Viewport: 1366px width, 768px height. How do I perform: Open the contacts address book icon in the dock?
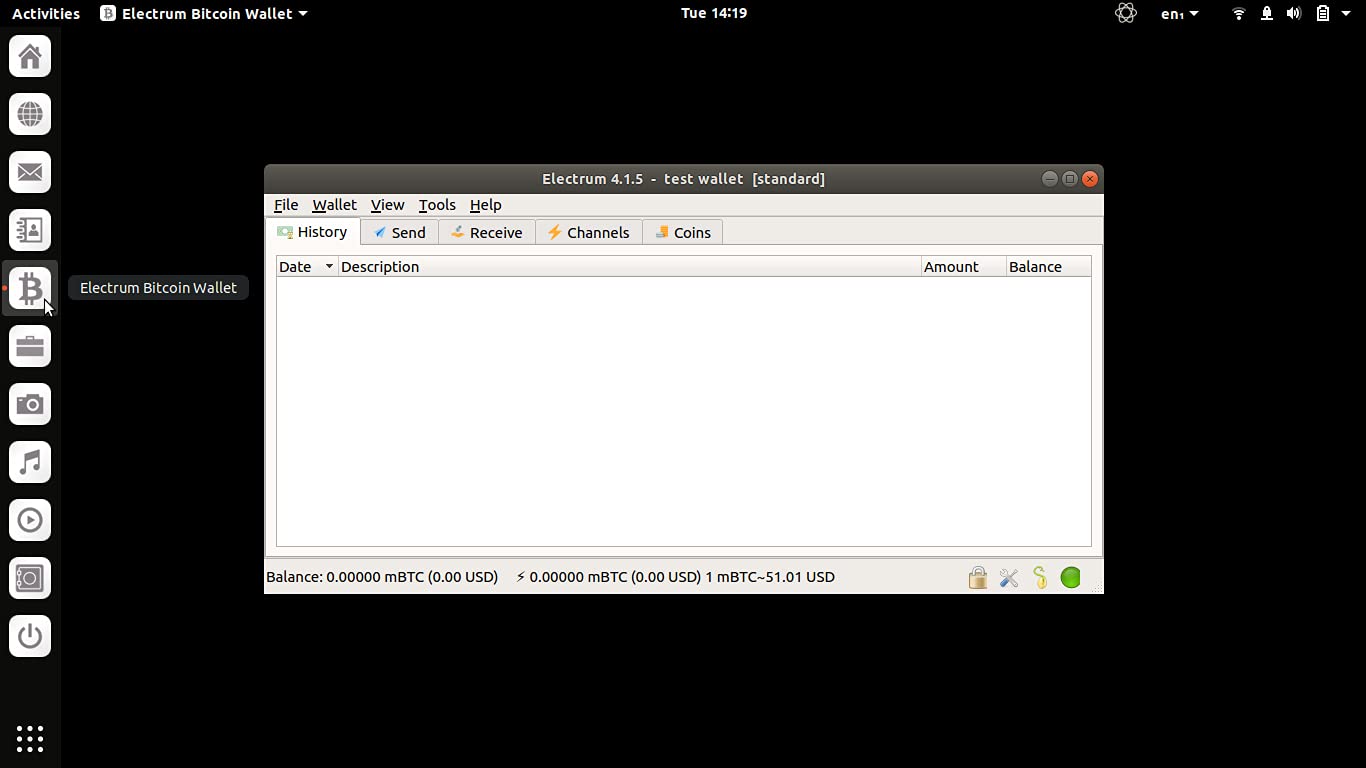point(30,231)
